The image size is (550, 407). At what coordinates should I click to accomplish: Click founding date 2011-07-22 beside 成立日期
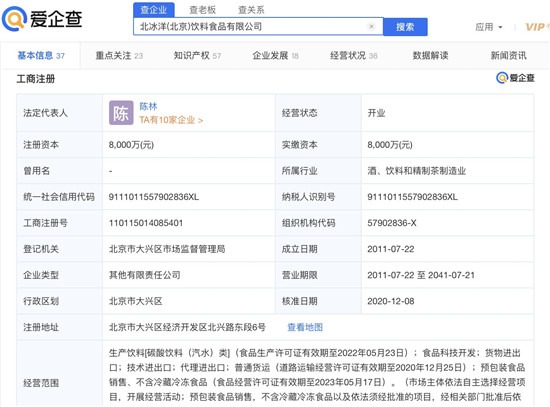pyautogui.click(x=391, y=249)
